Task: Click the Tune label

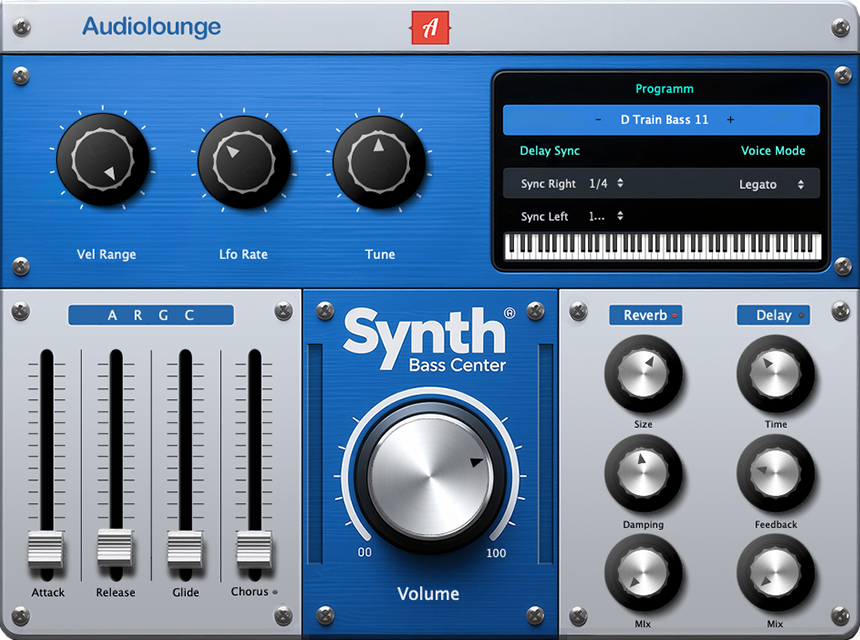Action: coord(380,254)
